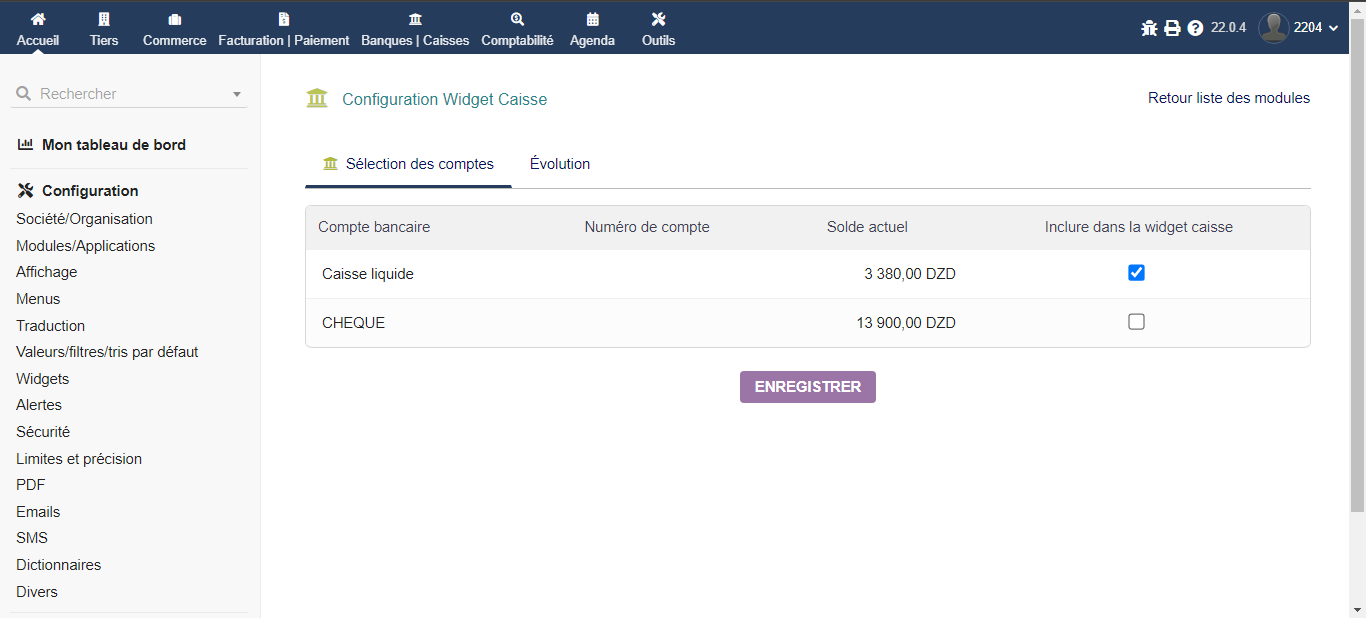Follow the Retour liste des modules link
This screenshot has height=618, width=1366.
(1228, 98)
